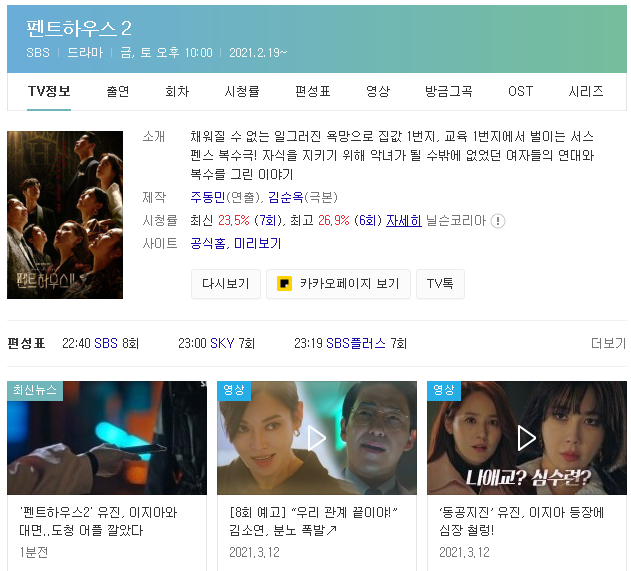Click 더보기 to see the full schedule

(x=608, y=343)
